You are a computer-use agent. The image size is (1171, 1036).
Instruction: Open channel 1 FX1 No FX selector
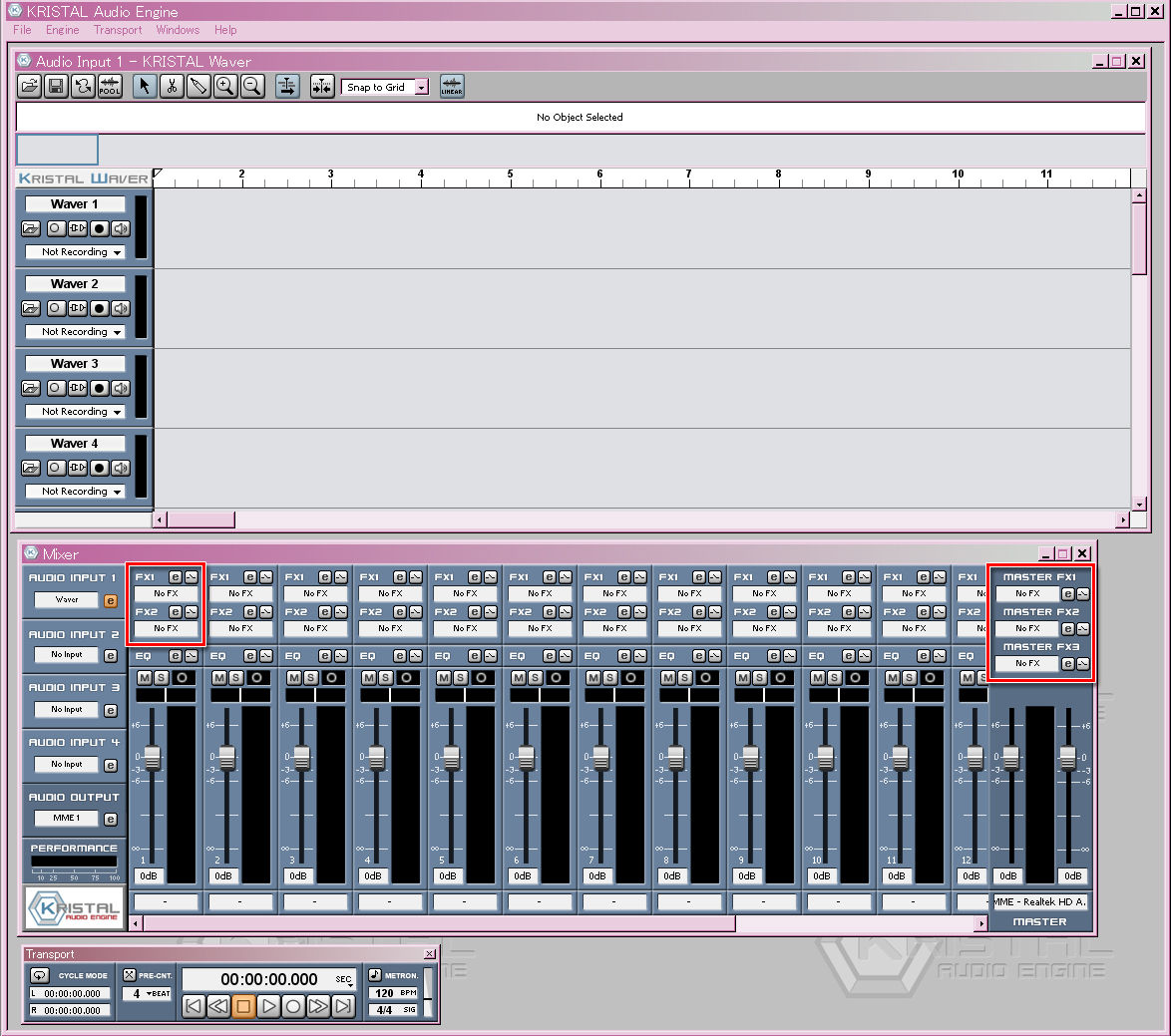(166, 594)
